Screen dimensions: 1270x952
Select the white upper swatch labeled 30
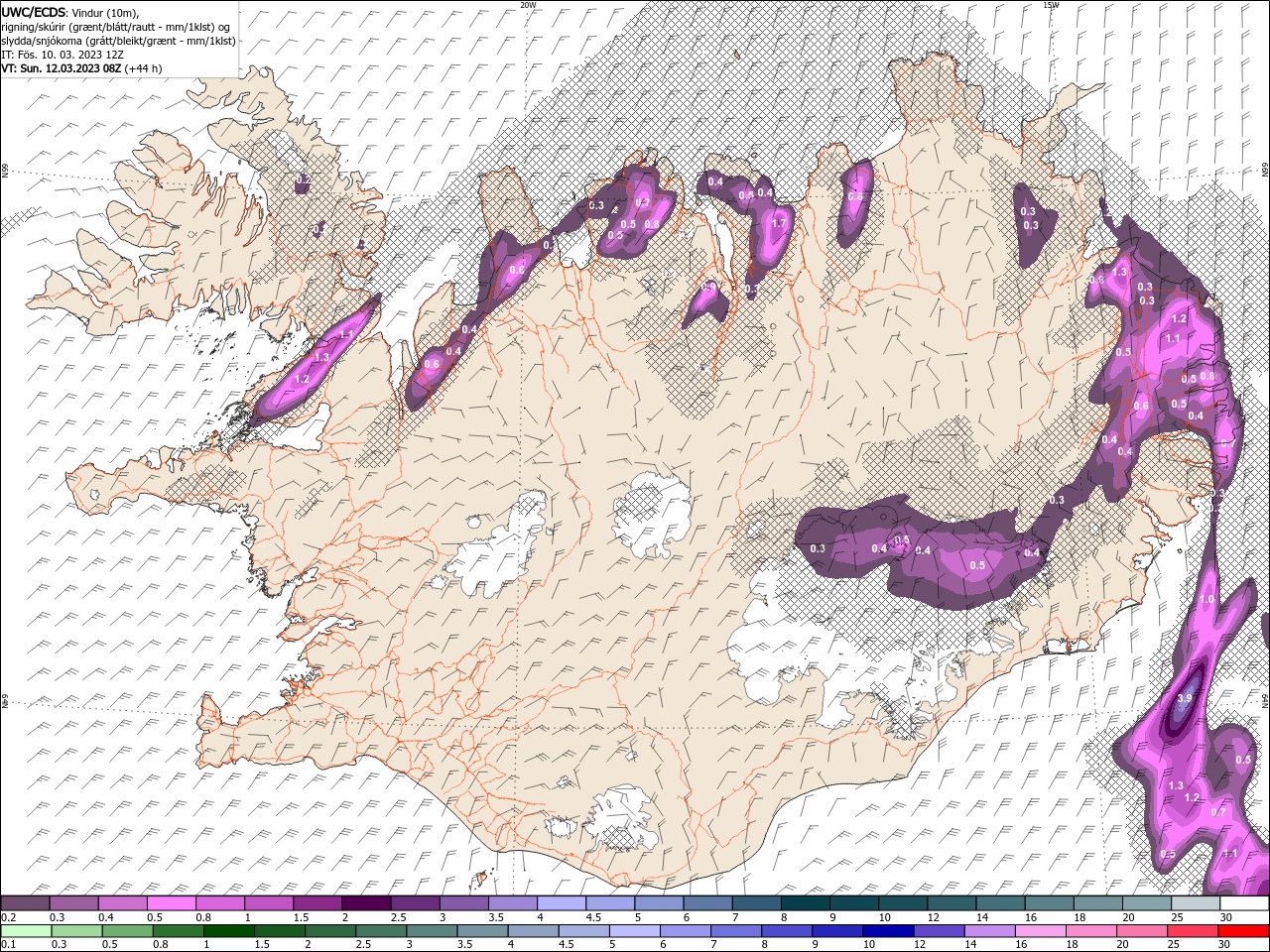[x=1242, y=903]
